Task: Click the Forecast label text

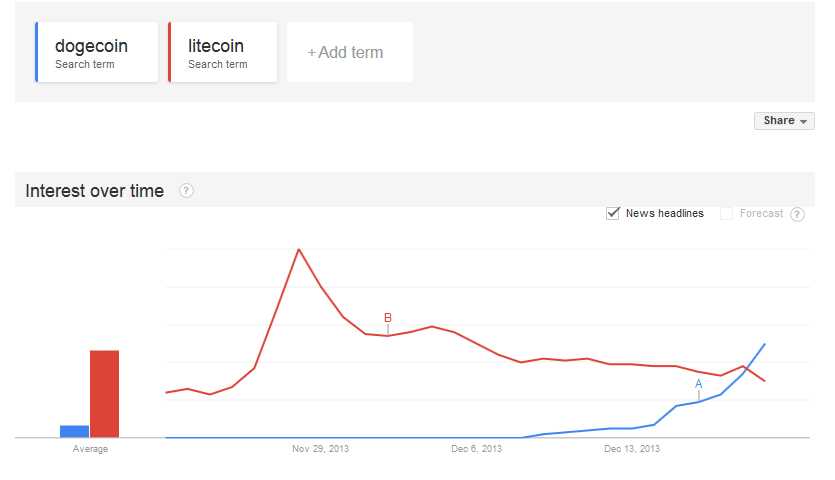Action: (761, 214)
